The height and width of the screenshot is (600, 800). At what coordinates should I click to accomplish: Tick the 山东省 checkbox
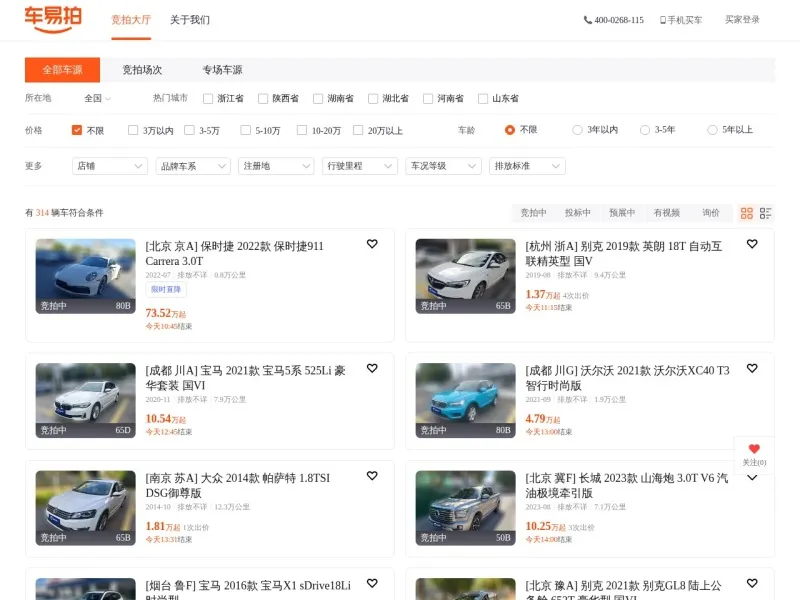coord(483,98)
